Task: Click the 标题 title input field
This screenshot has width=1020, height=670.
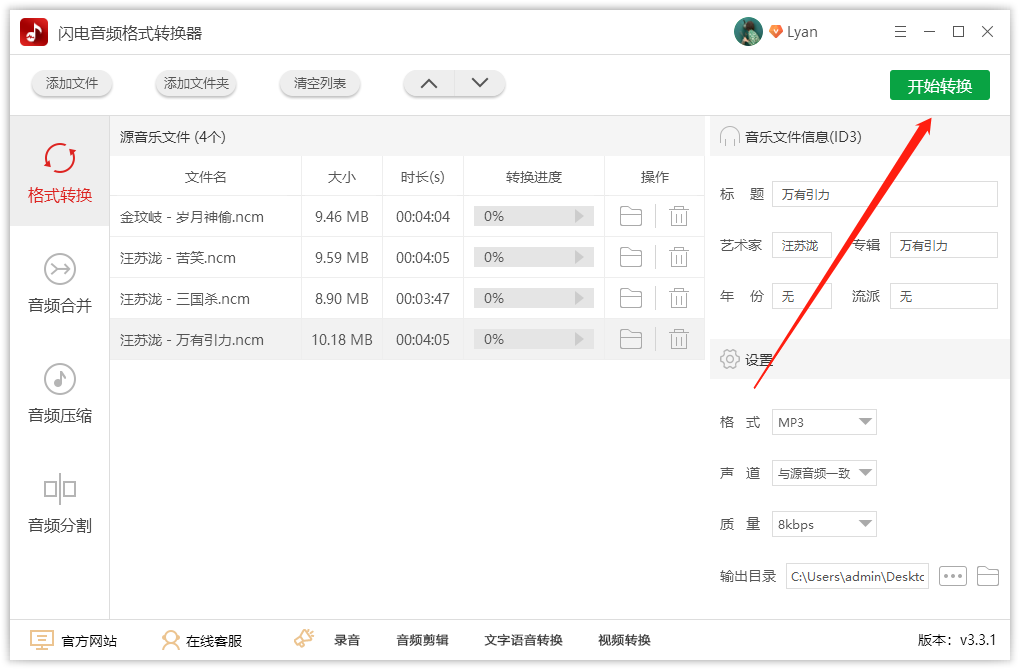Action: pos(885,194)
